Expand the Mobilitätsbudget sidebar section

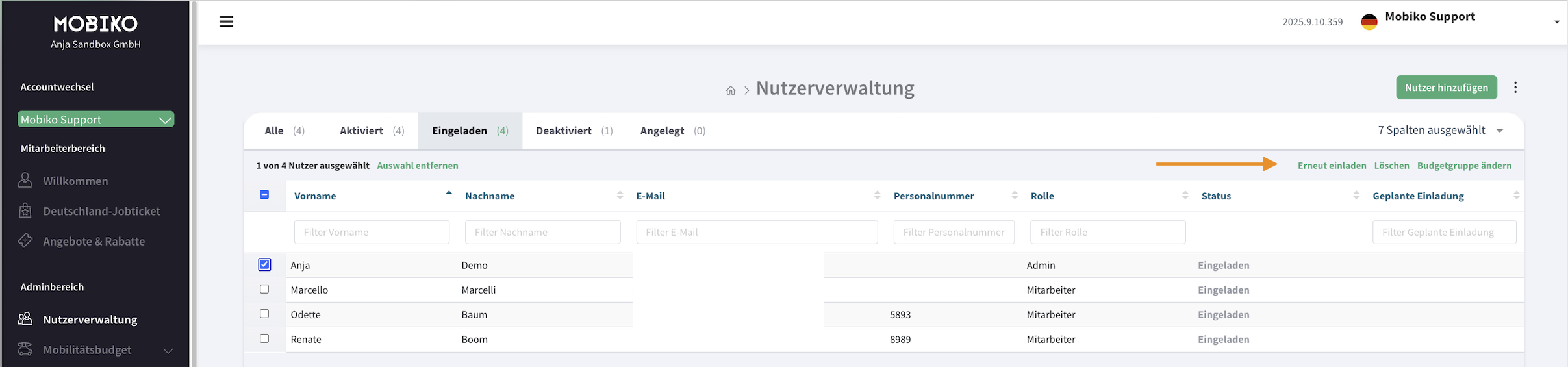click(168, 350)
